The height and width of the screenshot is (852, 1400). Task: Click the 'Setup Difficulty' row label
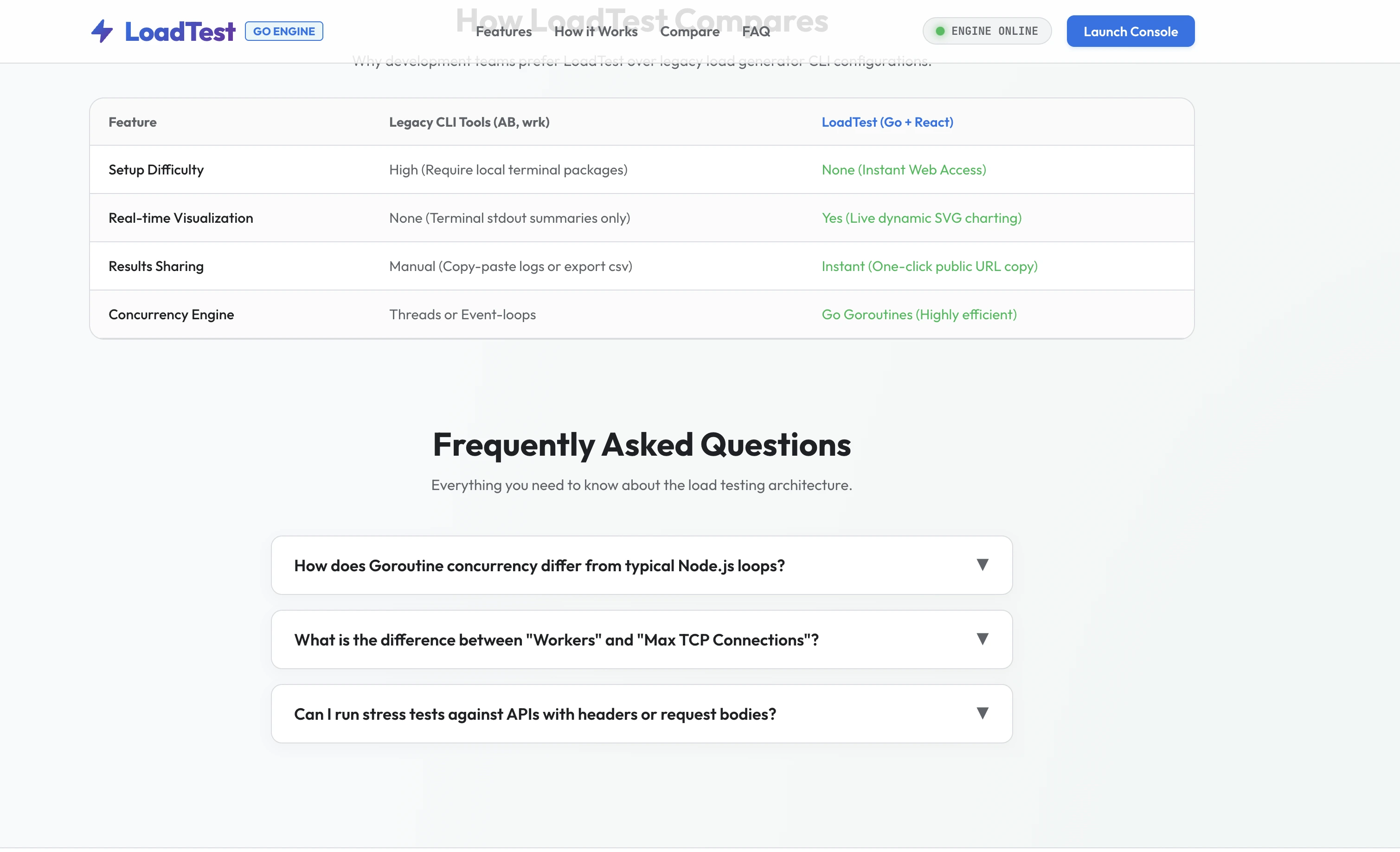(x=156, y=170)
